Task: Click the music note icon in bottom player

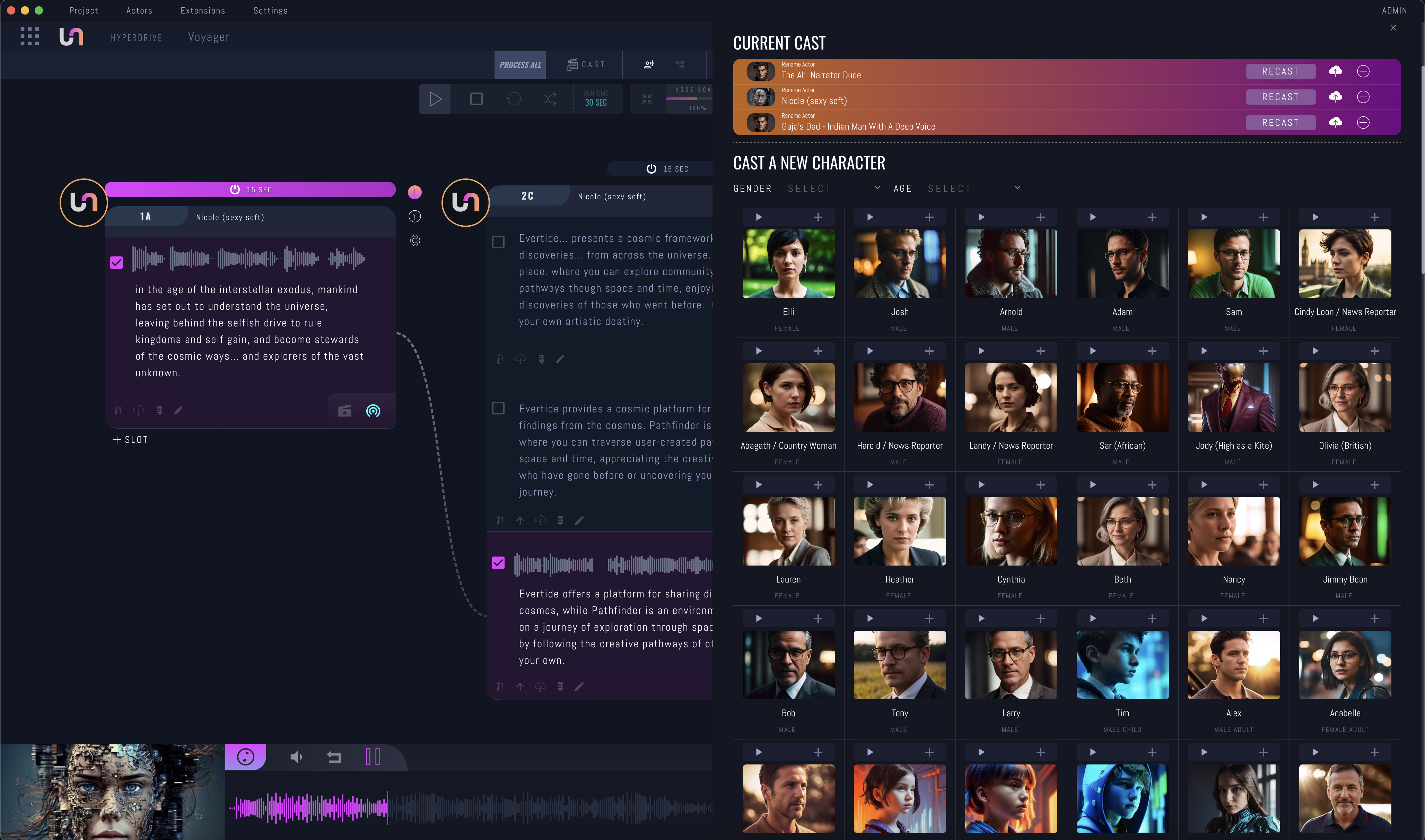Action: (246, 757)
